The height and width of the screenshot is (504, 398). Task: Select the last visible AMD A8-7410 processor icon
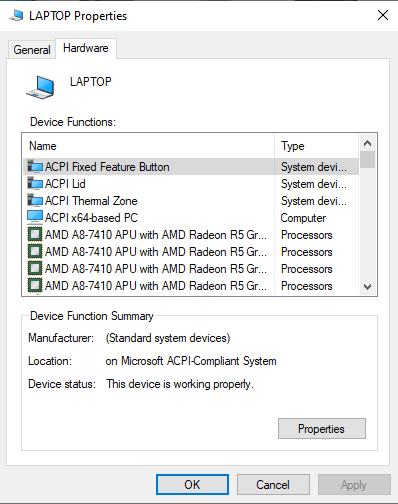click(35, 286)
